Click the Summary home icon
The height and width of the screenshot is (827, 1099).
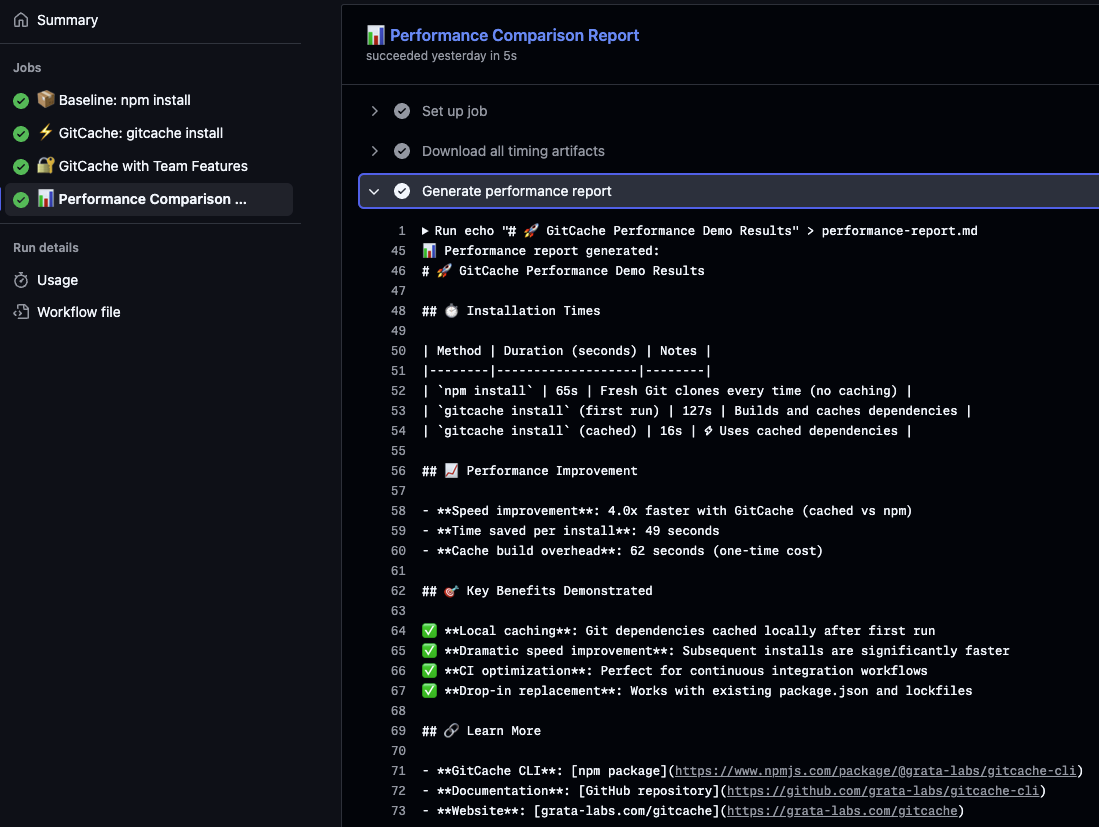[21, 20]
